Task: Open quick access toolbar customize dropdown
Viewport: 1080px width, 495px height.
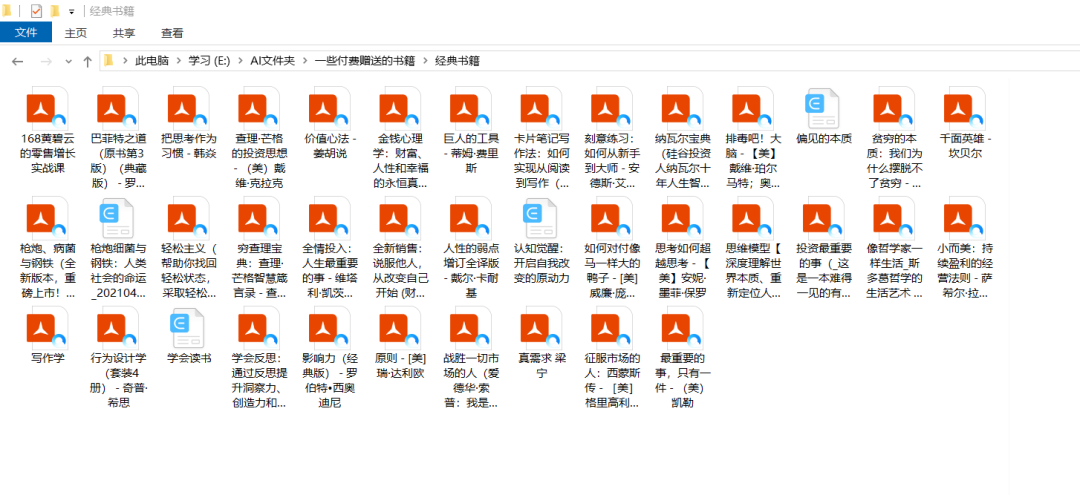Action: point(71,11)
